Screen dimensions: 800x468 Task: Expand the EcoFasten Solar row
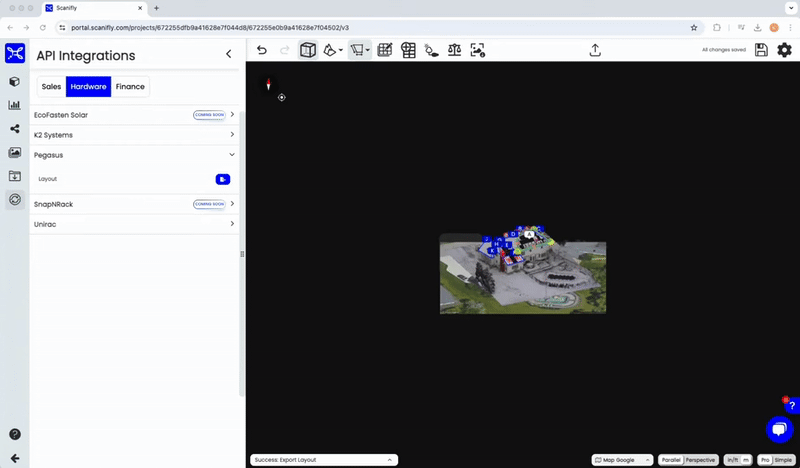(134, 115)
